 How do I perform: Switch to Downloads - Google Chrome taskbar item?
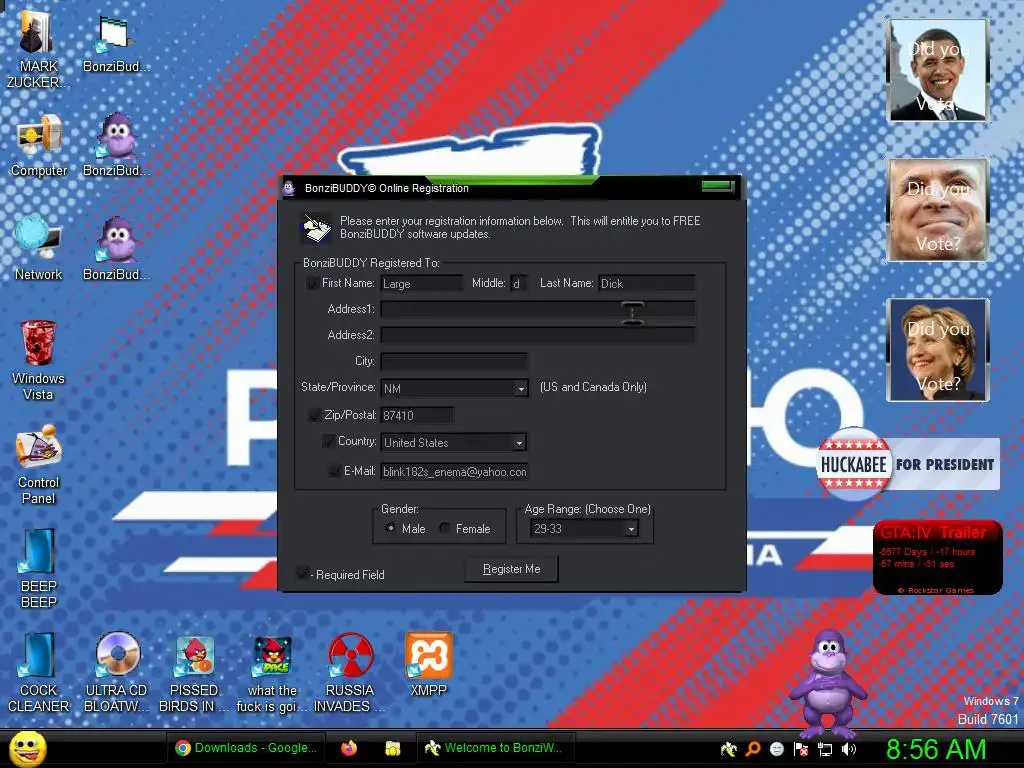point(246,748)
